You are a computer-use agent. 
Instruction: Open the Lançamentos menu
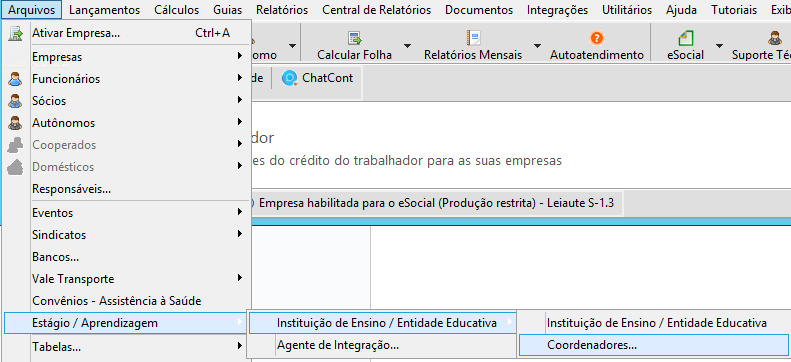tap(104, 10)
